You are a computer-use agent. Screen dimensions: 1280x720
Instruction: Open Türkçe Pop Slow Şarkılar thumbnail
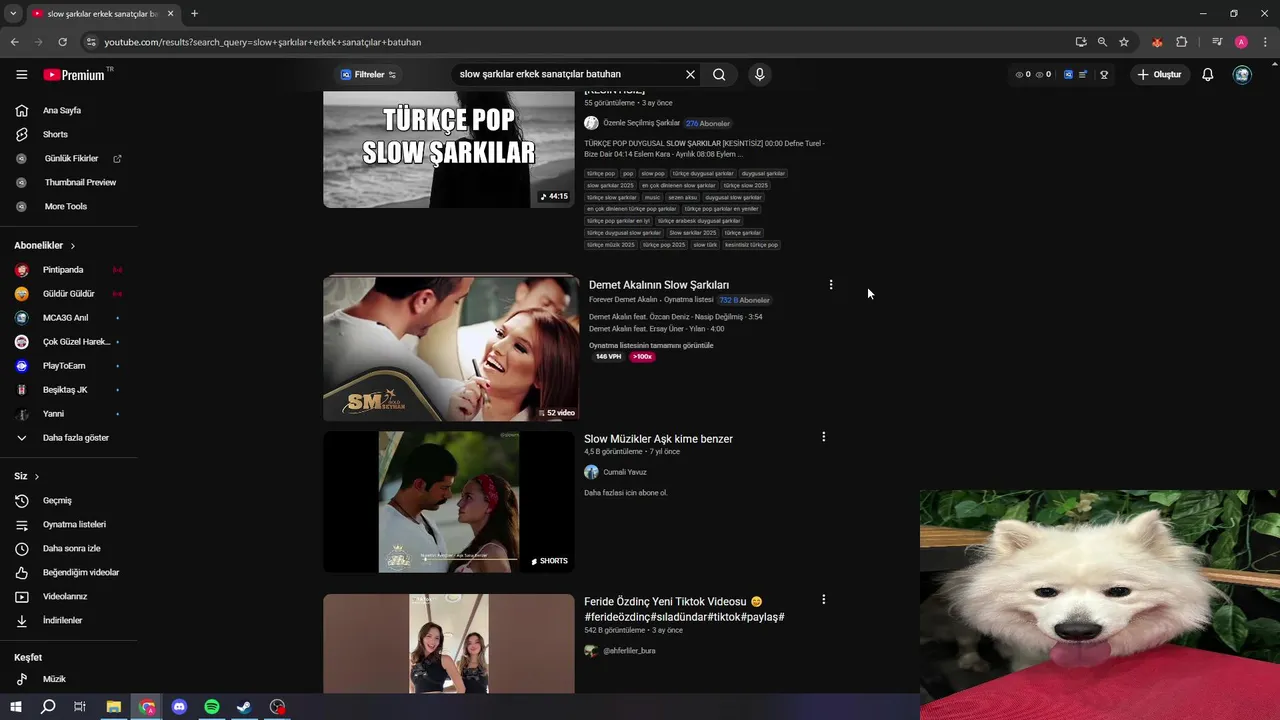coord(449,149)
